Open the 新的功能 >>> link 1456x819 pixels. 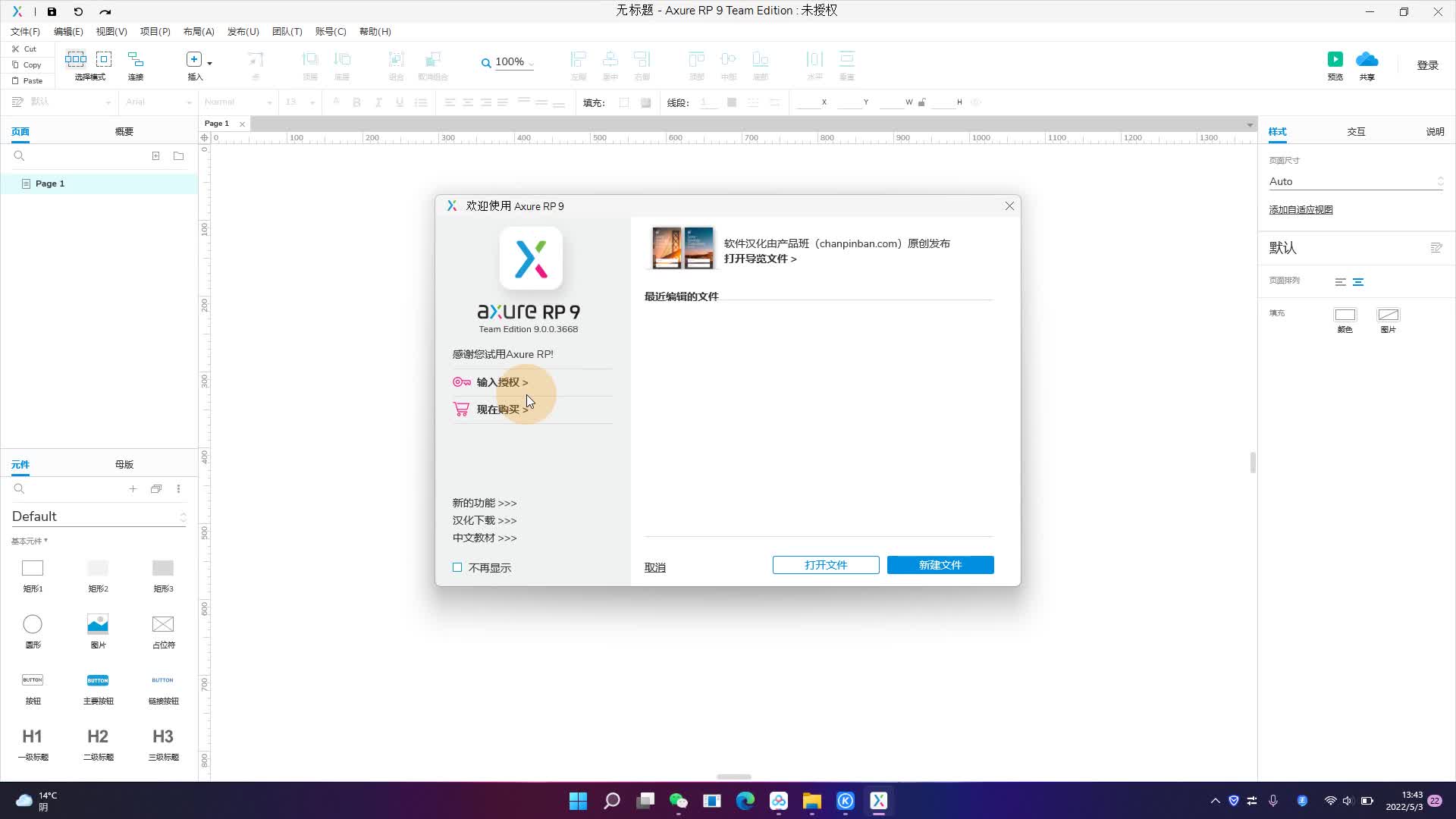tap(485, 503)
